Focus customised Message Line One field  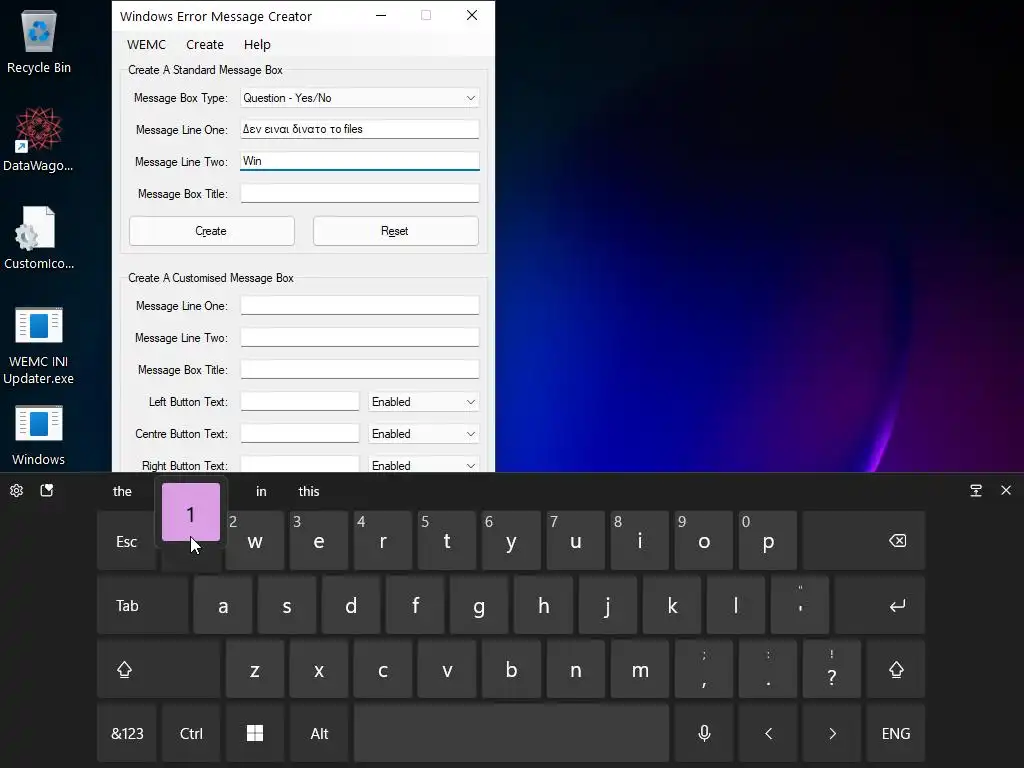point(360,306)
